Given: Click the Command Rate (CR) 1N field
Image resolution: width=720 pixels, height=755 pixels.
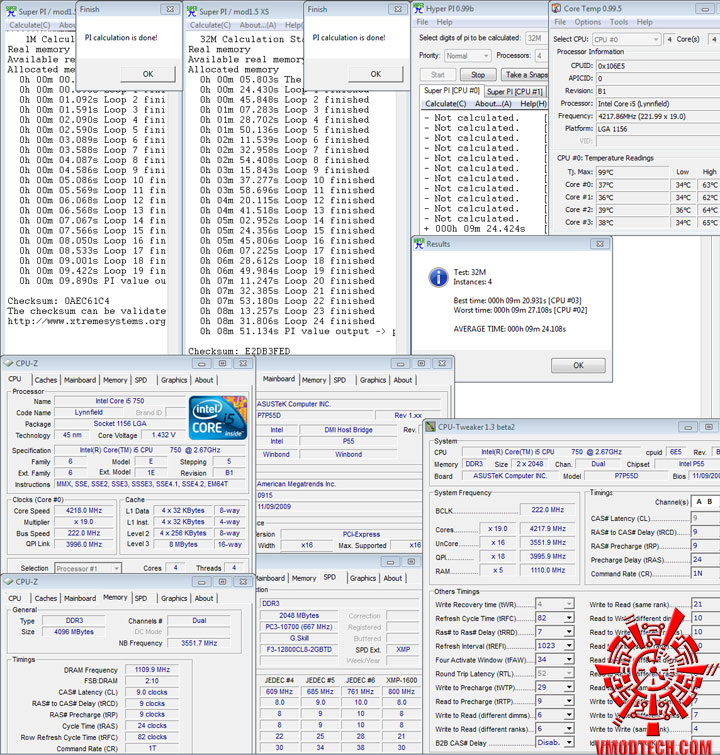Looking at the screenshot, I should point(705,573).
